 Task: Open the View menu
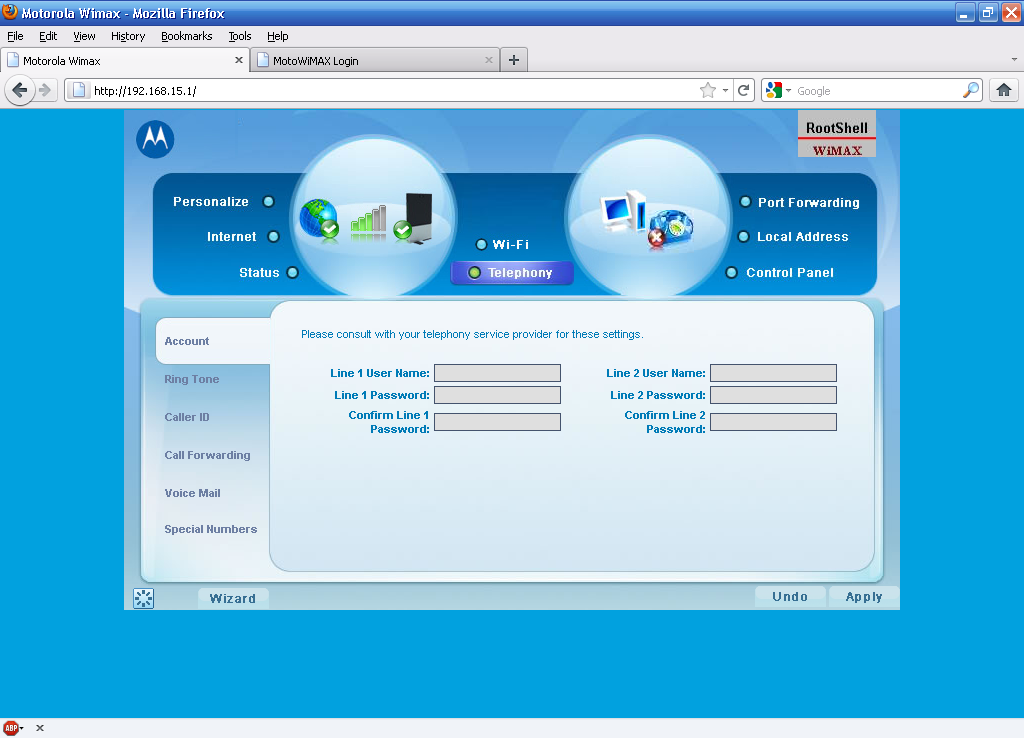pyautogui.click(x=84, y=36)
